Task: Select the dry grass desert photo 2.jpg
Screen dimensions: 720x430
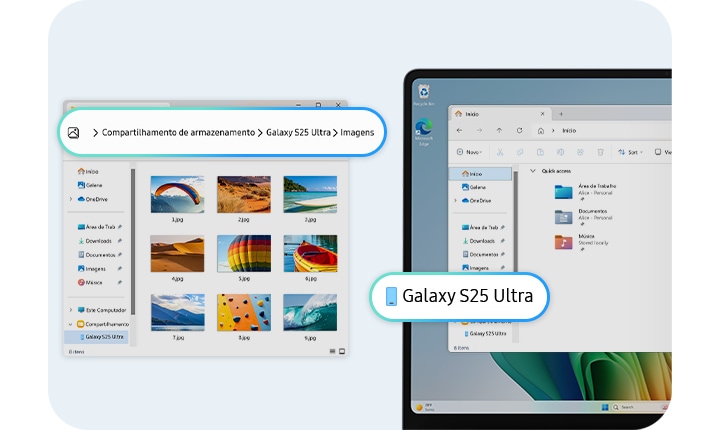Action: click(x=244, y=194)
